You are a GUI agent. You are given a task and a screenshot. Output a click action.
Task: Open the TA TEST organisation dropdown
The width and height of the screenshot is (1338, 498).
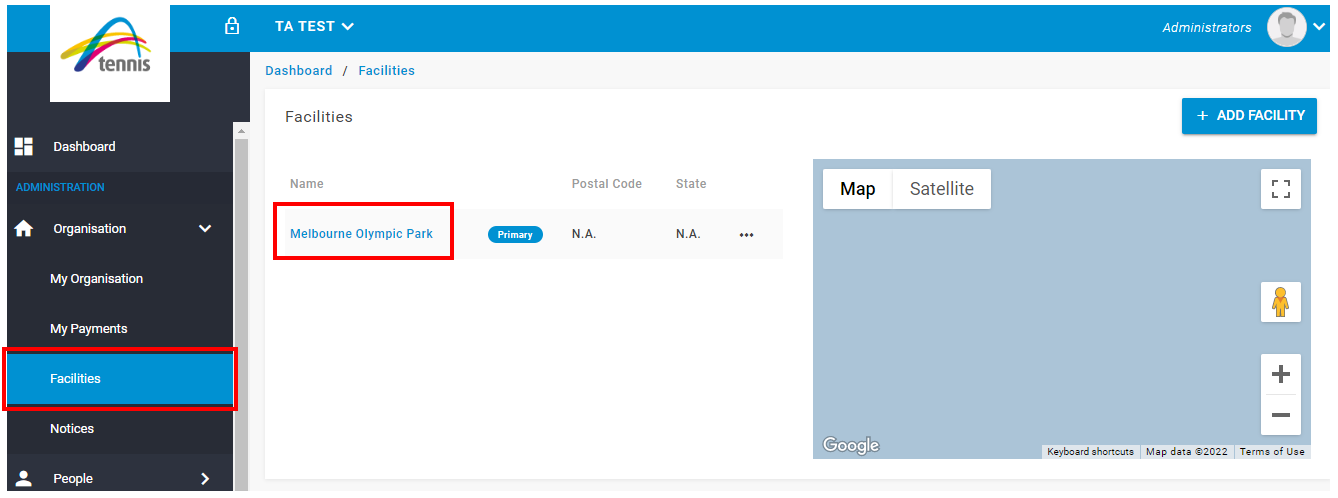[314, 26]
